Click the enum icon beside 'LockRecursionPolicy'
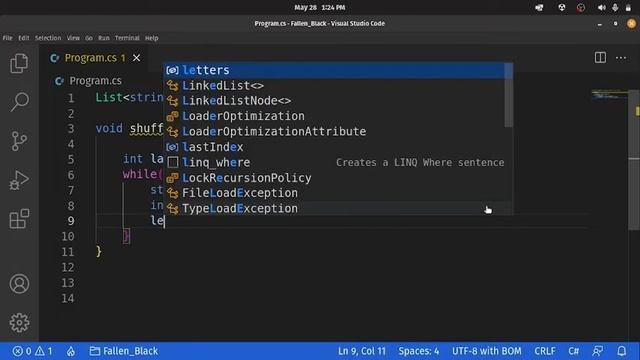Screen dimensions: 640x360 coord(172,178)
